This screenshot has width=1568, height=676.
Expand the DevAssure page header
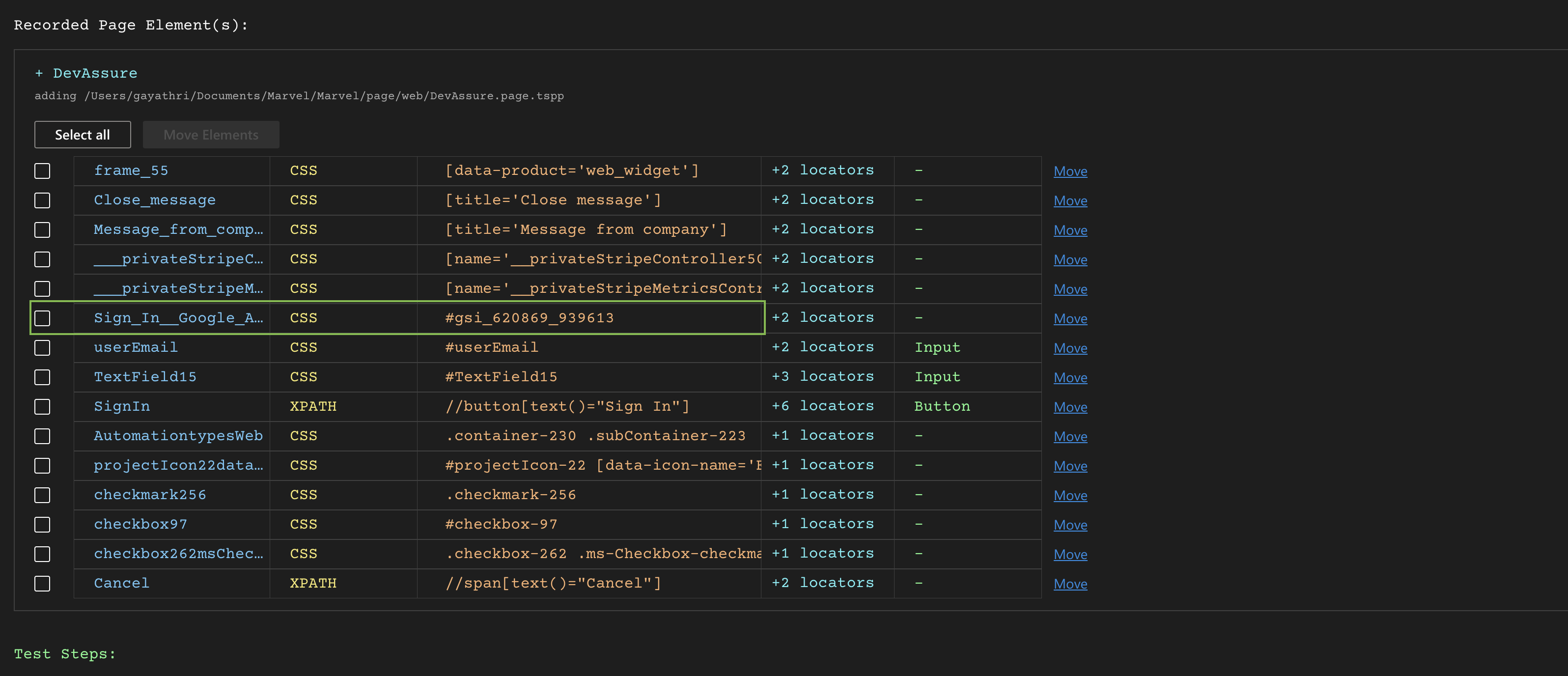tap(86, 73)
